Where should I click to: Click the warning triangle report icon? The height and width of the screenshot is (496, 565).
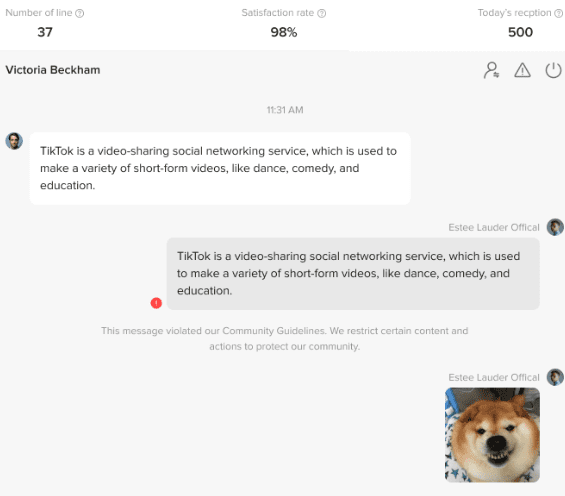tap(522, 70)
